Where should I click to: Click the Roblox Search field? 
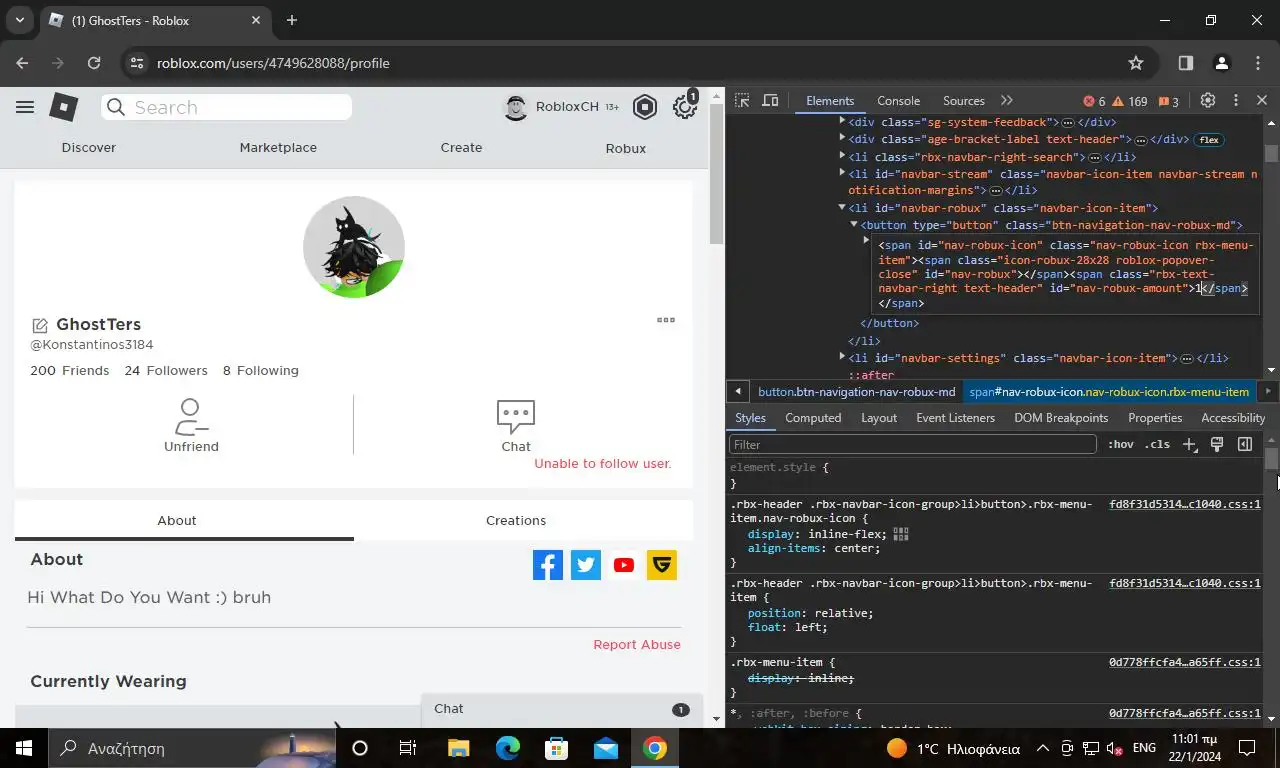click(226, 107)
